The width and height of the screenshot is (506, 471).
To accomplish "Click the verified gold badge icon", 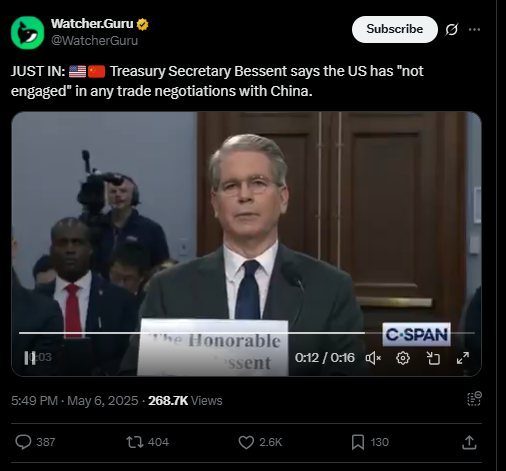I will [x=142, y=24].
